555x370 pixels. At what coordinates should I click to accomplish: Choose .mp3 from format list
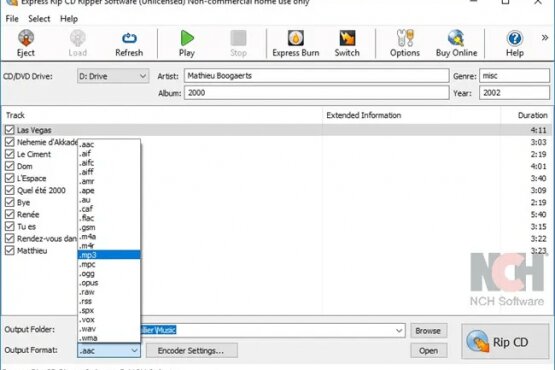pos(109,255)
